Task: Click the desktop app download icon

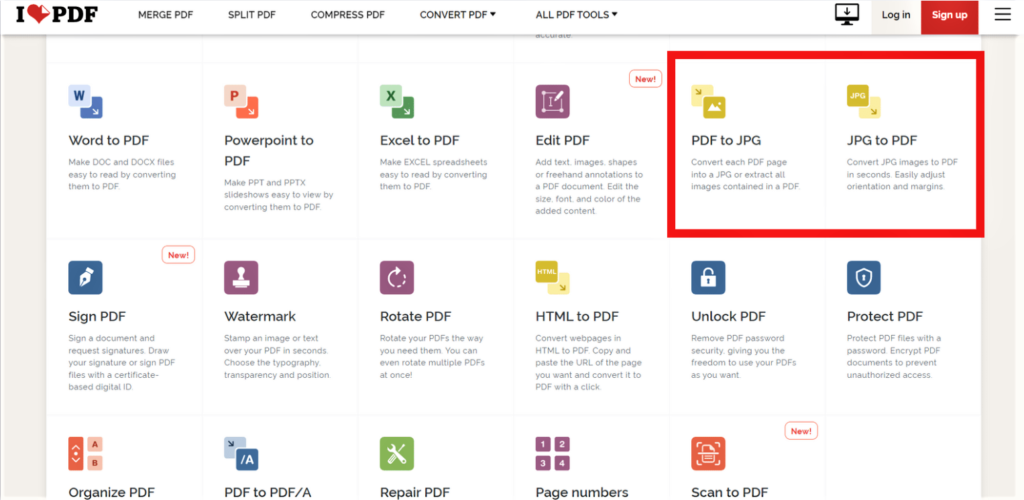Action: point(848,14)
